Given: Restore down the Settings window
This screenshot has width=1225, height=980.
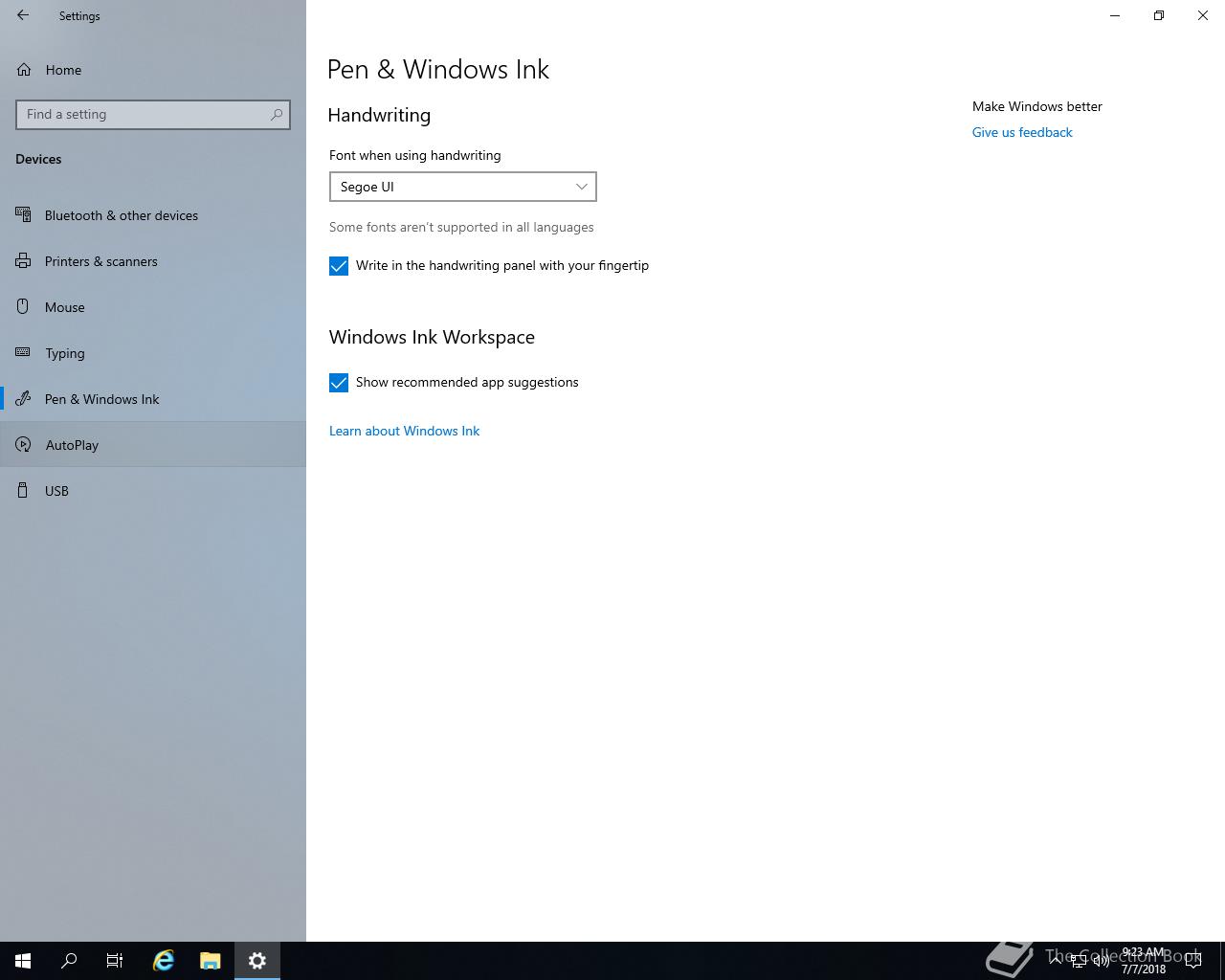Looking at the screenshot, I should (x=1159, y=15).
